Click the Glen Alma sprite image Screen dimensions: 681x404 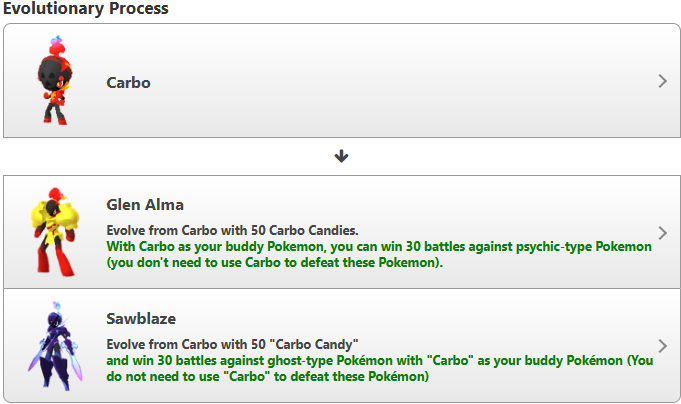click(x=55, y=232)
